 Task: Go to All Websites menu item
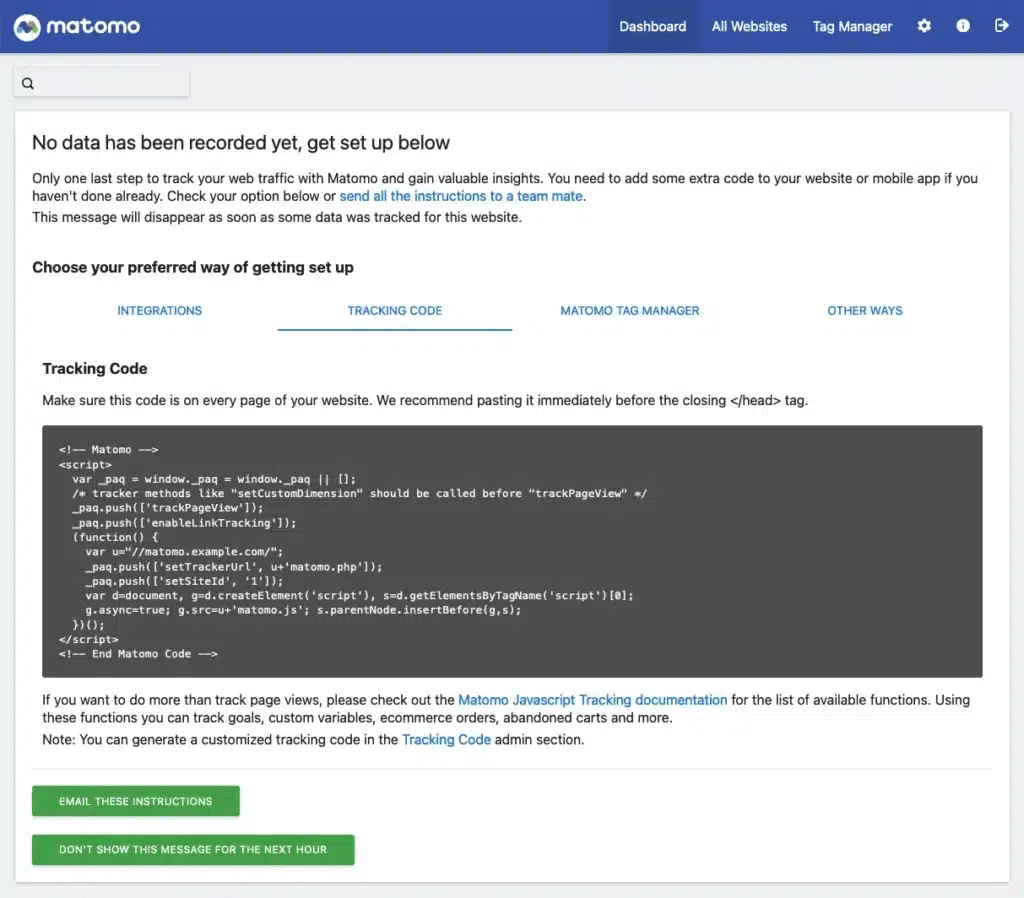[749, 27]
